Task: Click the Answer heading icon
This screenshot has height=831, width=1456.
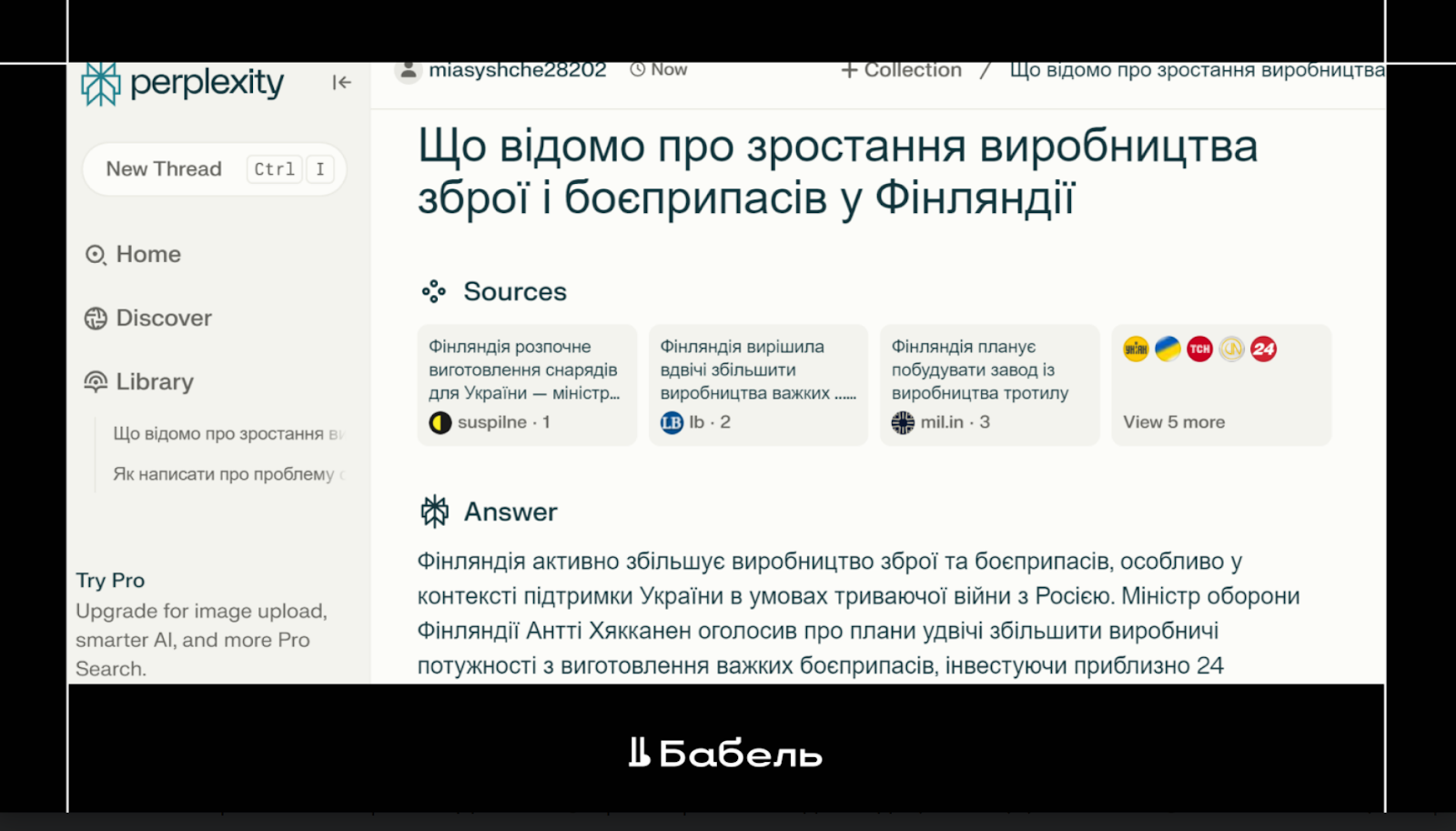Action: coord(435,512)
